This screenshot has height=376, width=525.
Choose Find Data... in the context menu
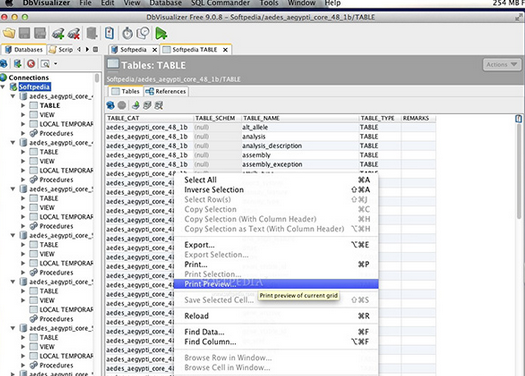(276, 332)
